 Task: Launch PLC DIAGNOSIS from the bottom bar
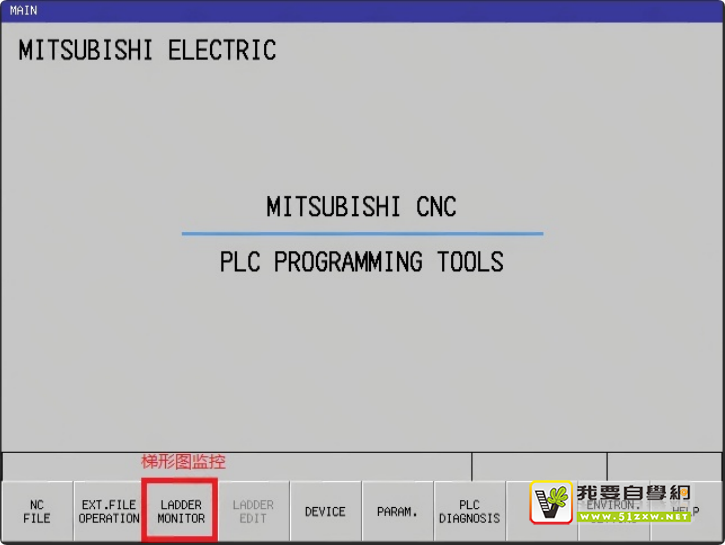pyautogui.click(x=469, y=512)
